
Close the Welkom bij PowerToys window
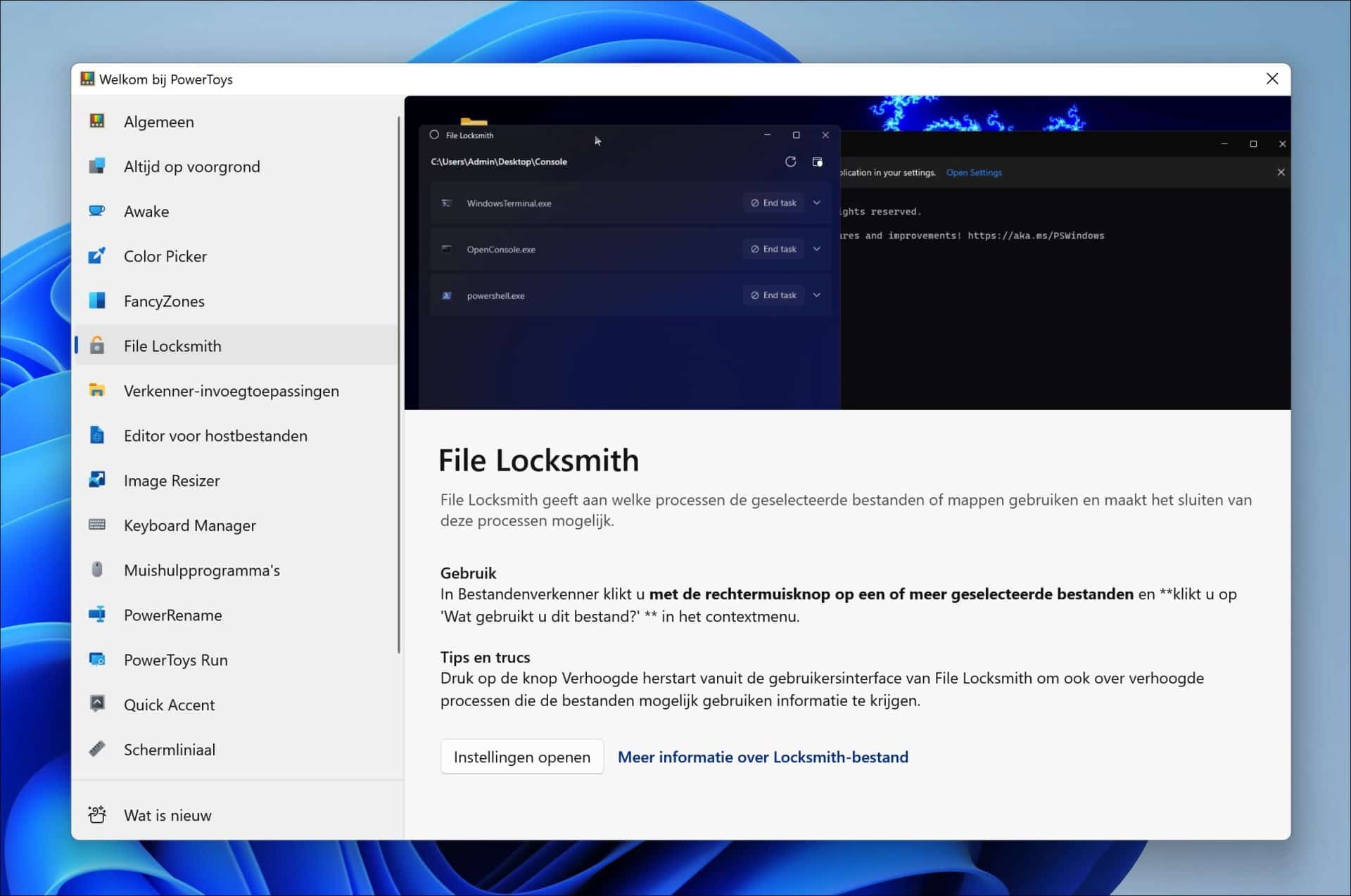pos(1272,79)
